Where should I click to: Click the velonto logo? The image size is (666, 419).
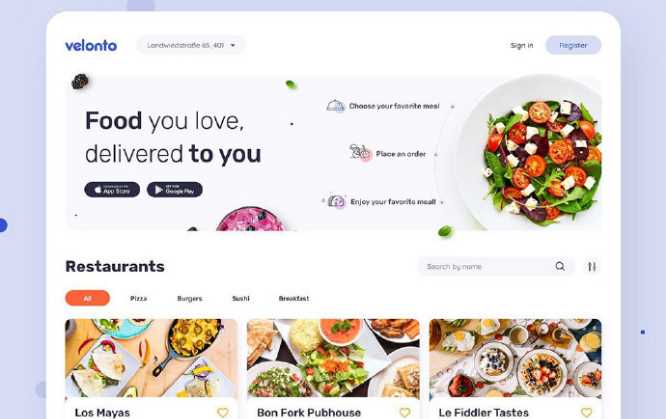(91, 45)
